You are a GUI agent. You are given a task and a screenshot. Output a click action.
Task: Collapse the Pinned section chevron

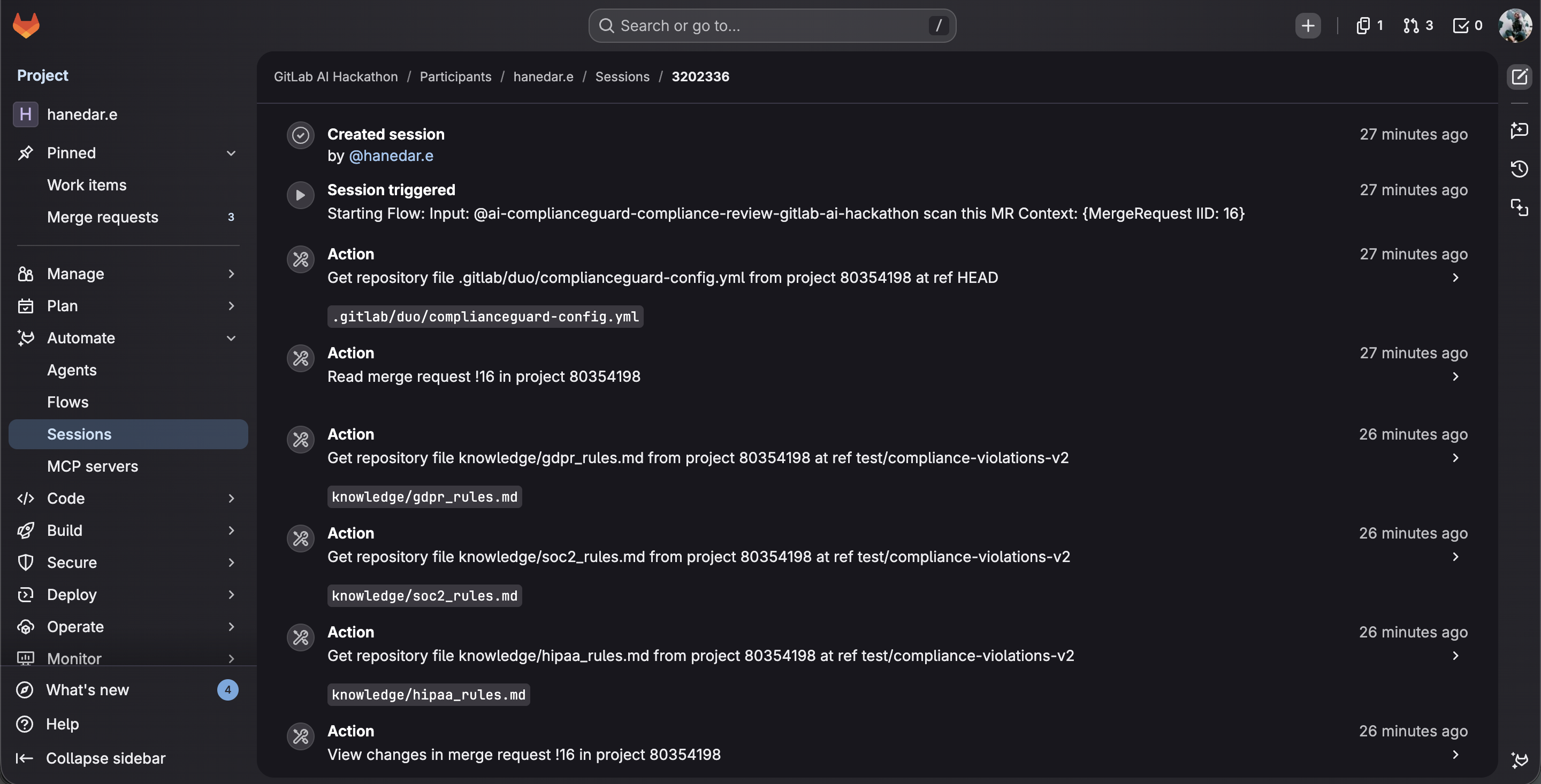pyautogui.click(x=231, y=153)
